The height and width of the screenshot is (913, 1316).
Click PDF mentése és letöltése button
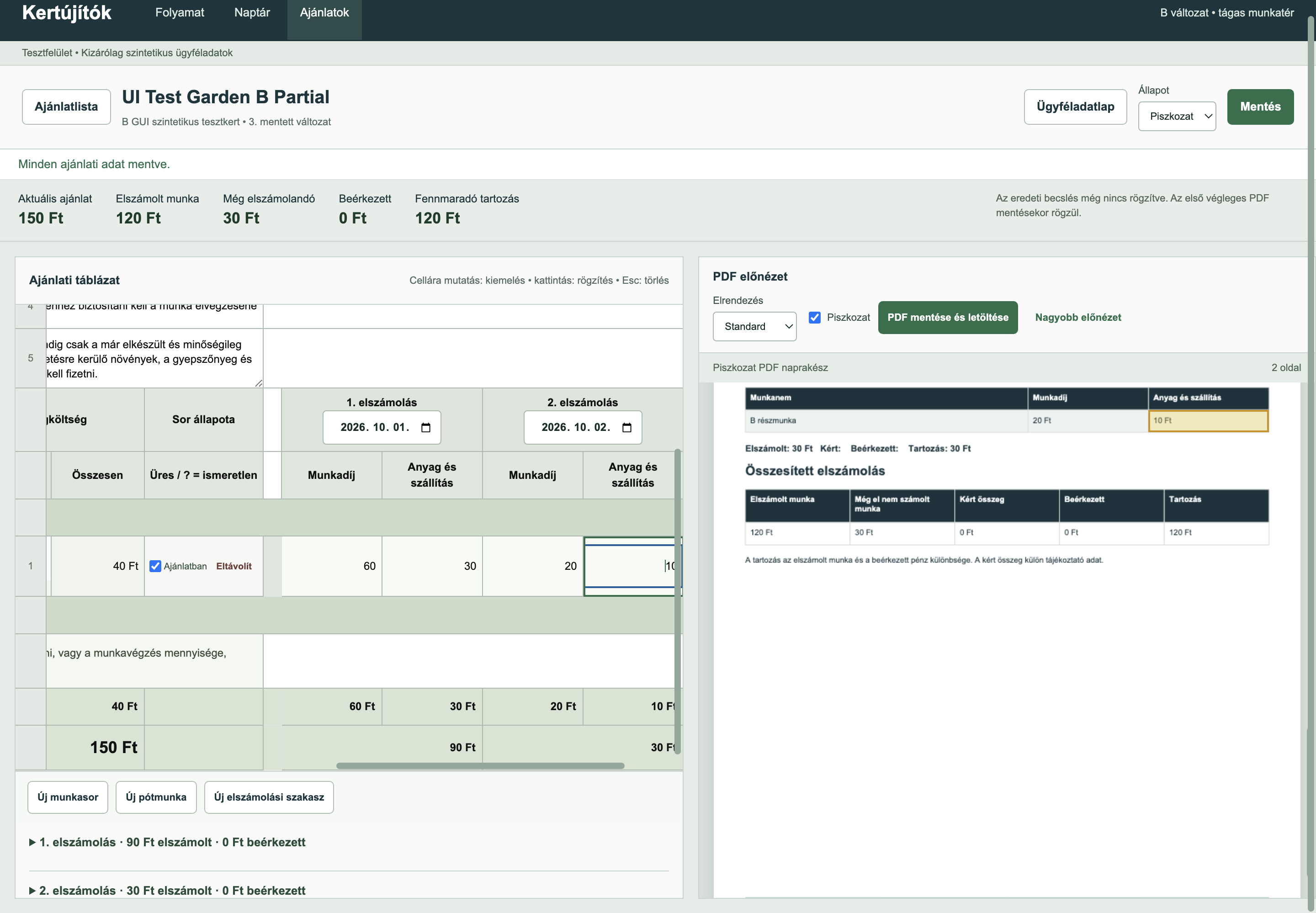click(x=948, y=318)
